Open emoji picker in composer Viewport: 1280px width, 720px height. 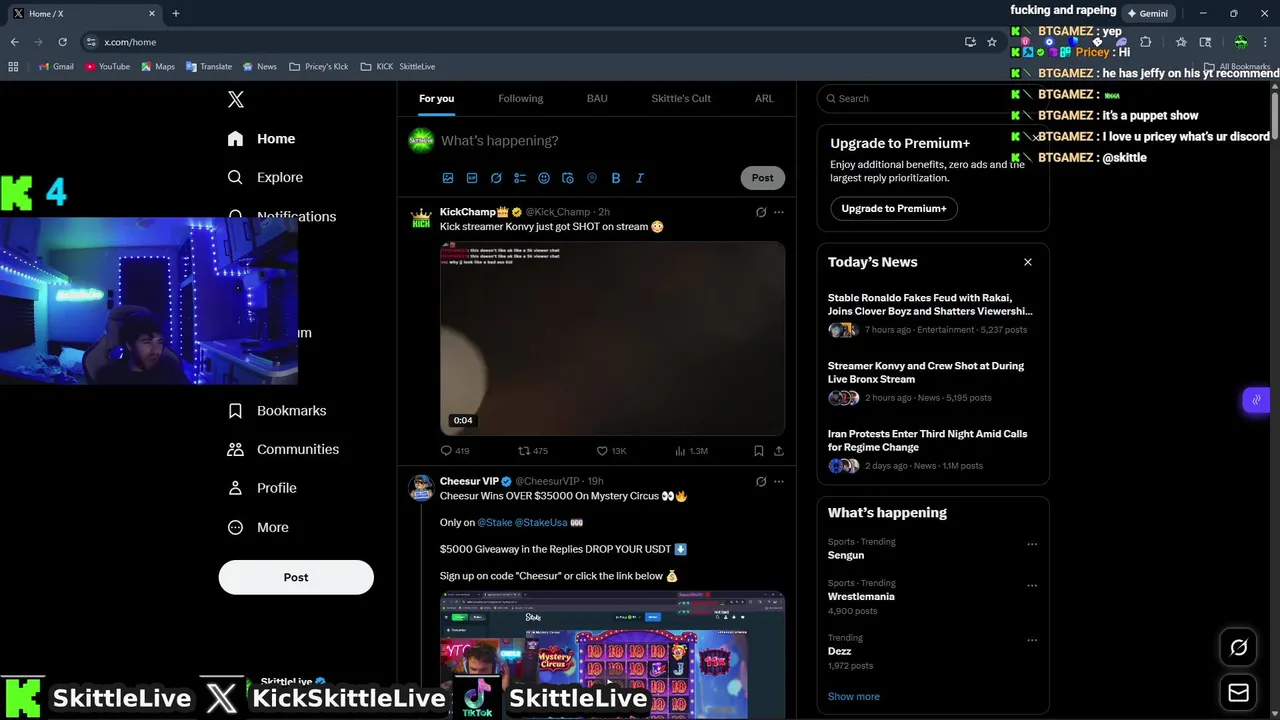point(544,178)
